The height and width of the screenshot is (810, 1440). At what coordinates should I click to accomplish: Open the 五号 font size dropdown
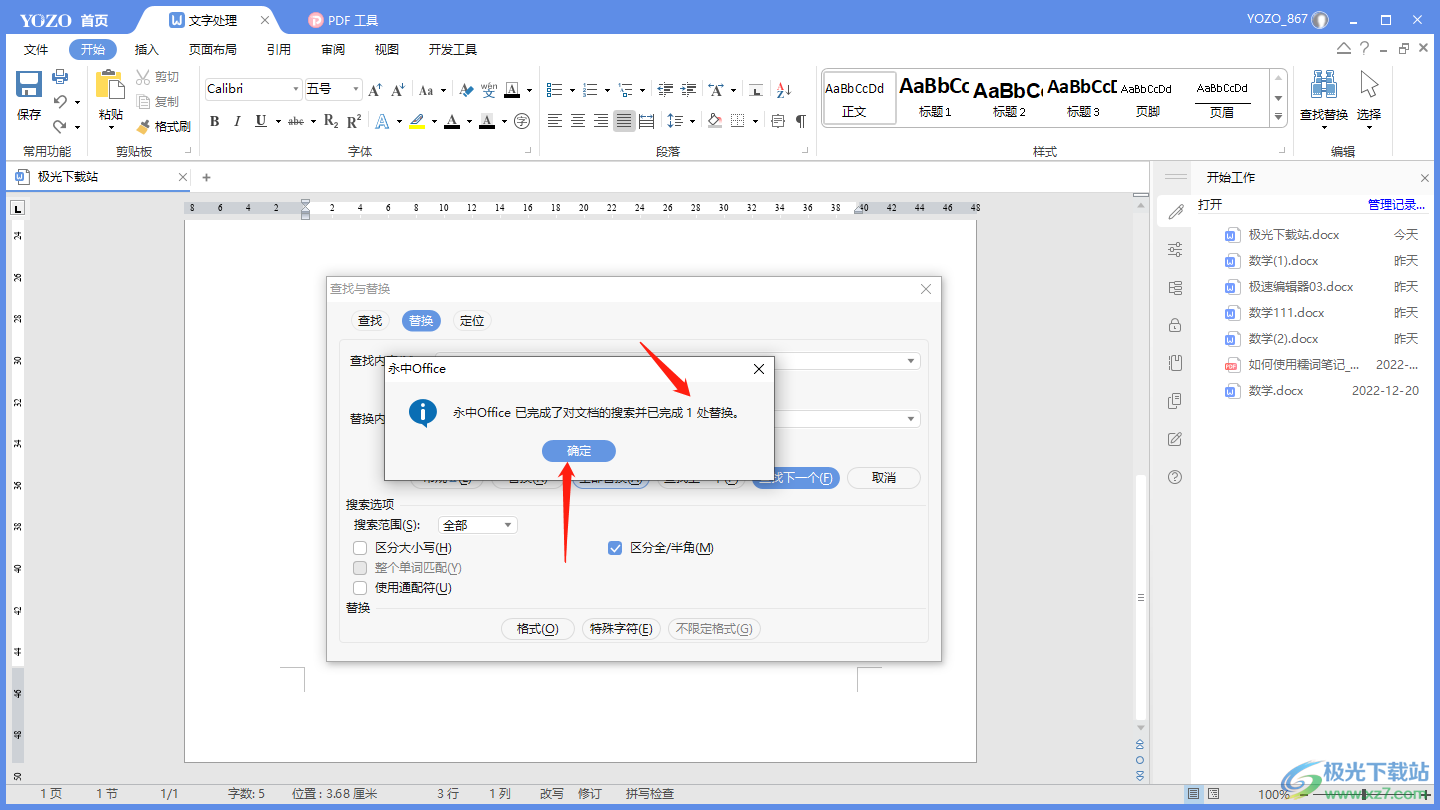coord(356,89)
